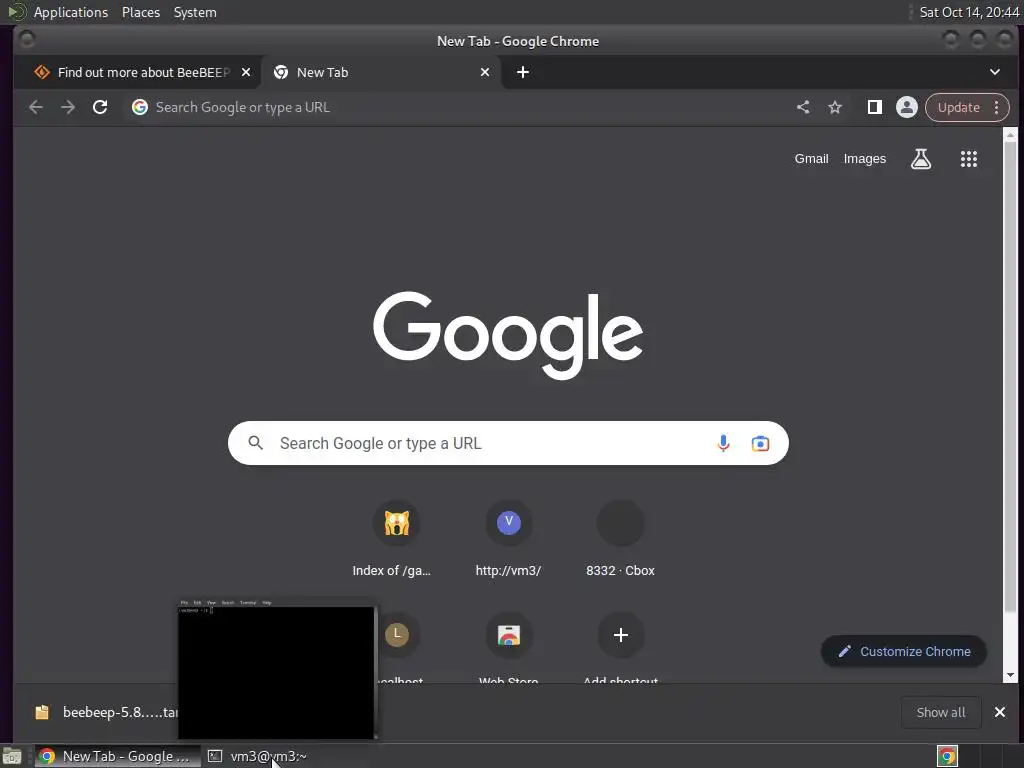The image size is (1024, 768).
Task: Open the System menu
Action: tap(195, 12)
